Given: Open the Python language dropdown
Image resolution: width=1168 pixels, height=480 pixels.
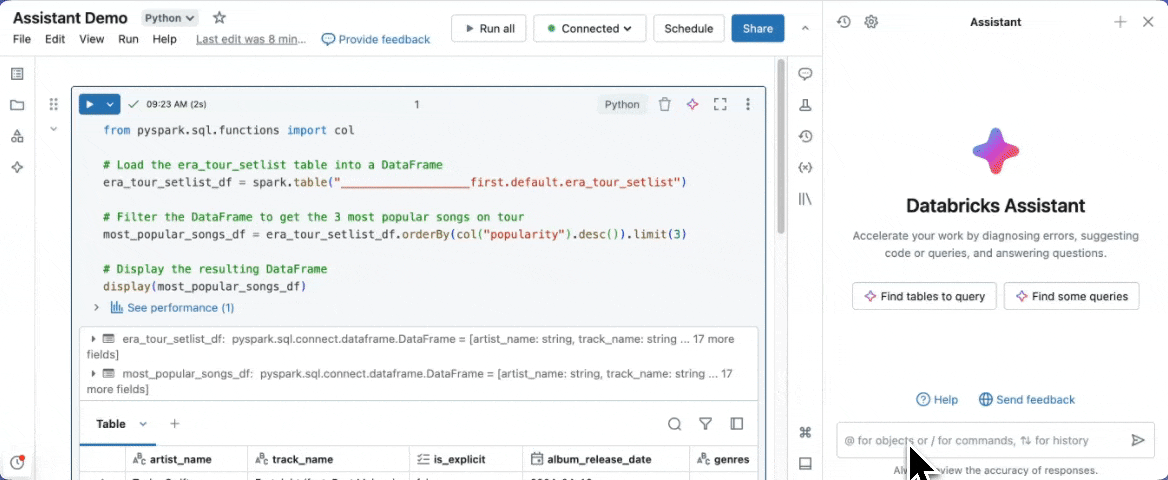Looking at the screenshot, I should click(x=169, y=18).
